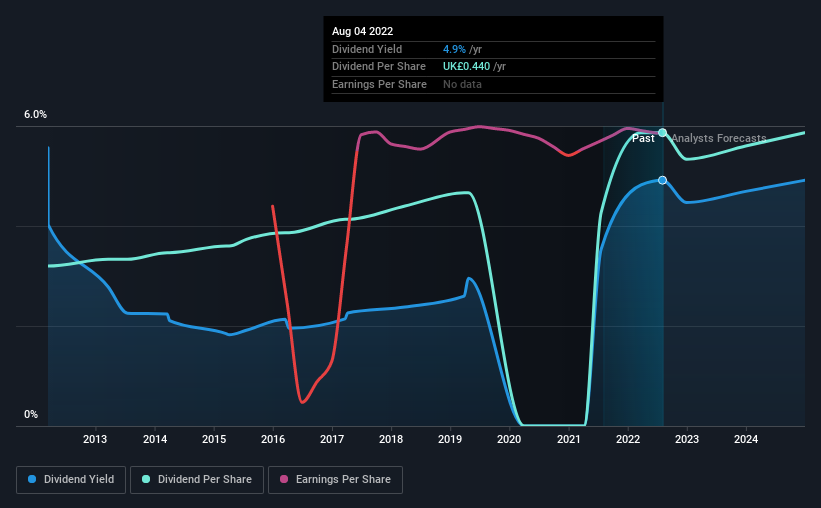Toggle the Dividend Per Share legend button
This screenshot has height=508, width=821.
(x=197, y=480)
